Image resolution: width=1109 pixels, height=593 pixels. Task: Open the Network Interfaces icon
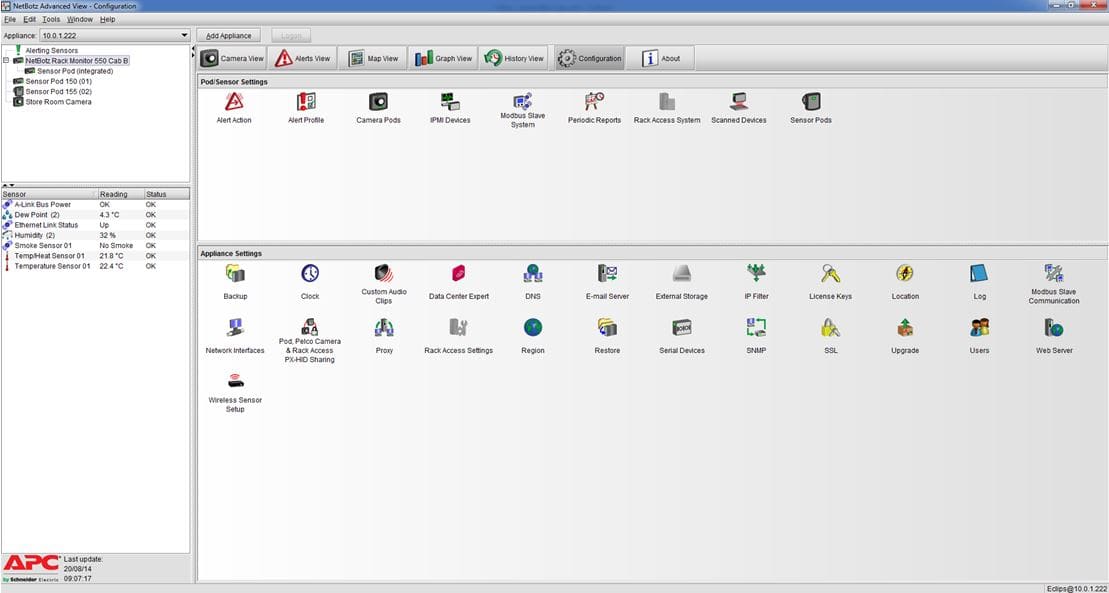(236, 328)
